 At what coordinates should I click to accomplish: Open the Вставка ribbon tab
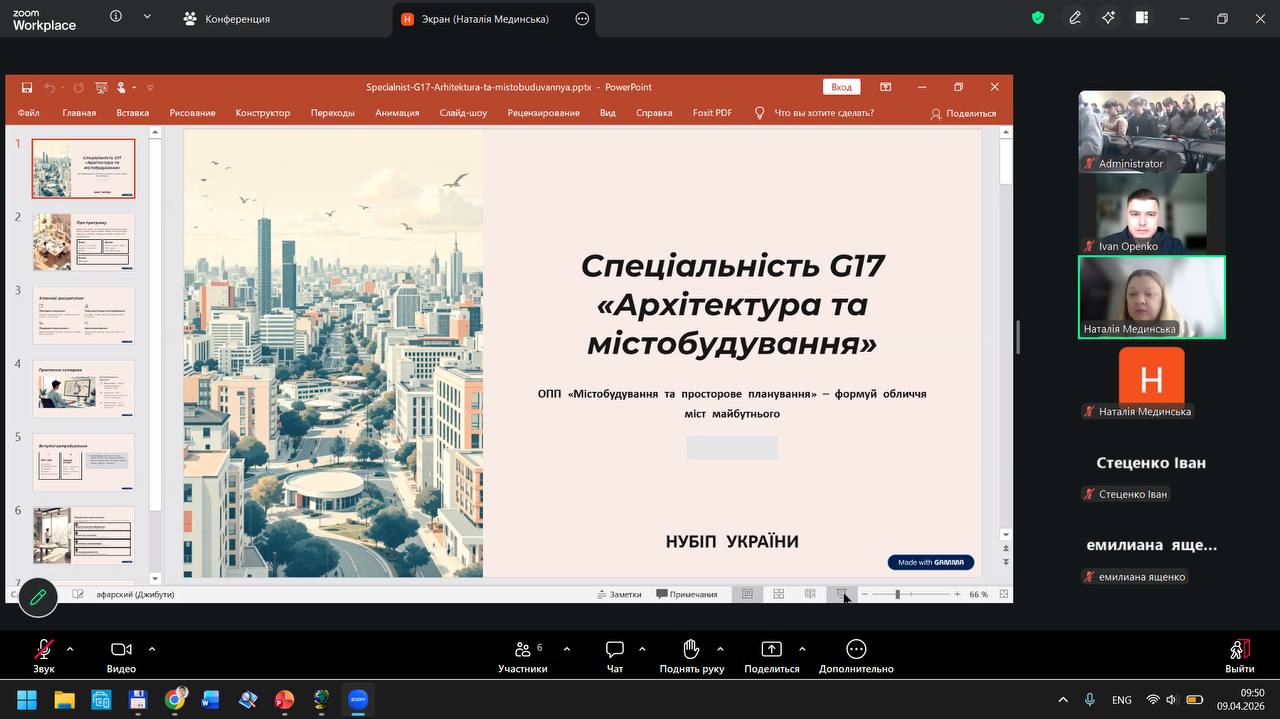click(133, 113)
